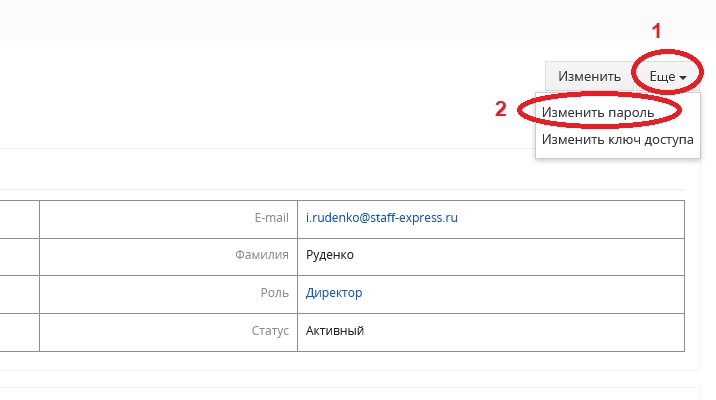The width and height of the screenshot is (716, 400).
Task: Open the Еще dropdown menu
Action: (x=668, y=76)
